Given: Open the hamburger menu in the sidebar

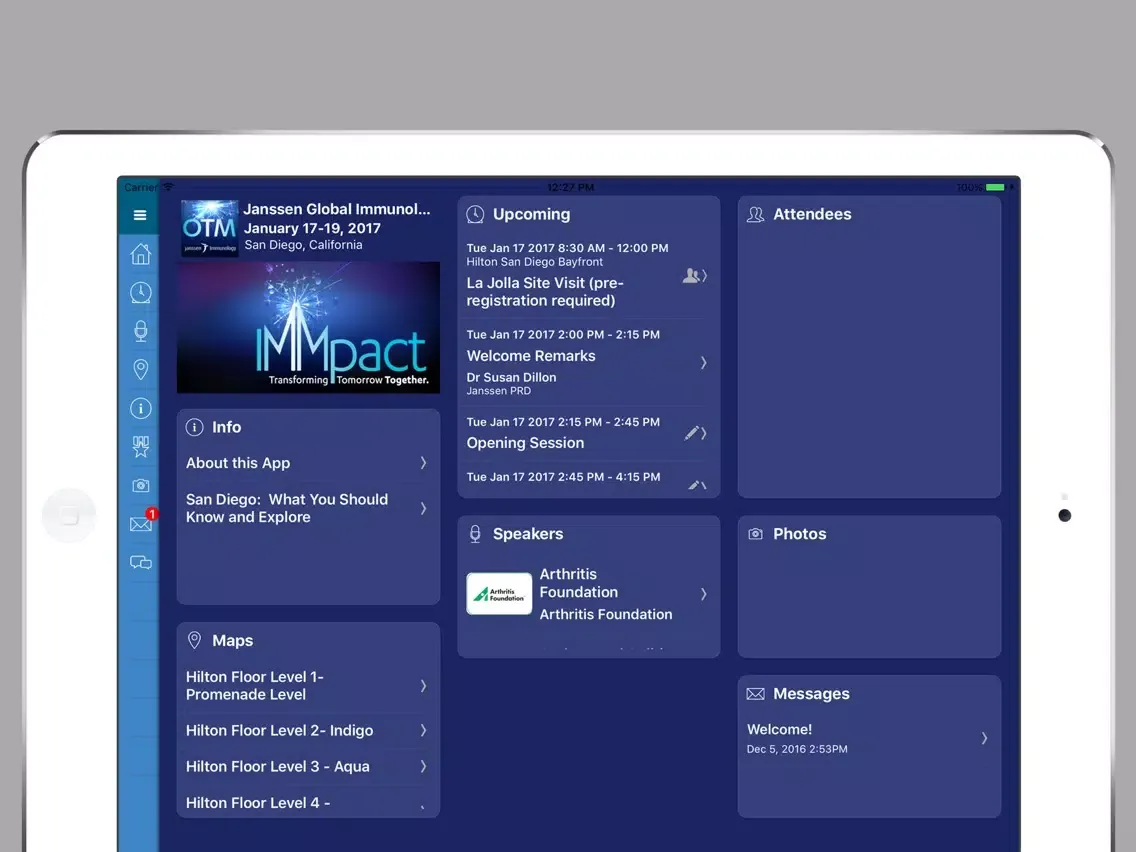Looking at the screenshot, I should point(140,215).
